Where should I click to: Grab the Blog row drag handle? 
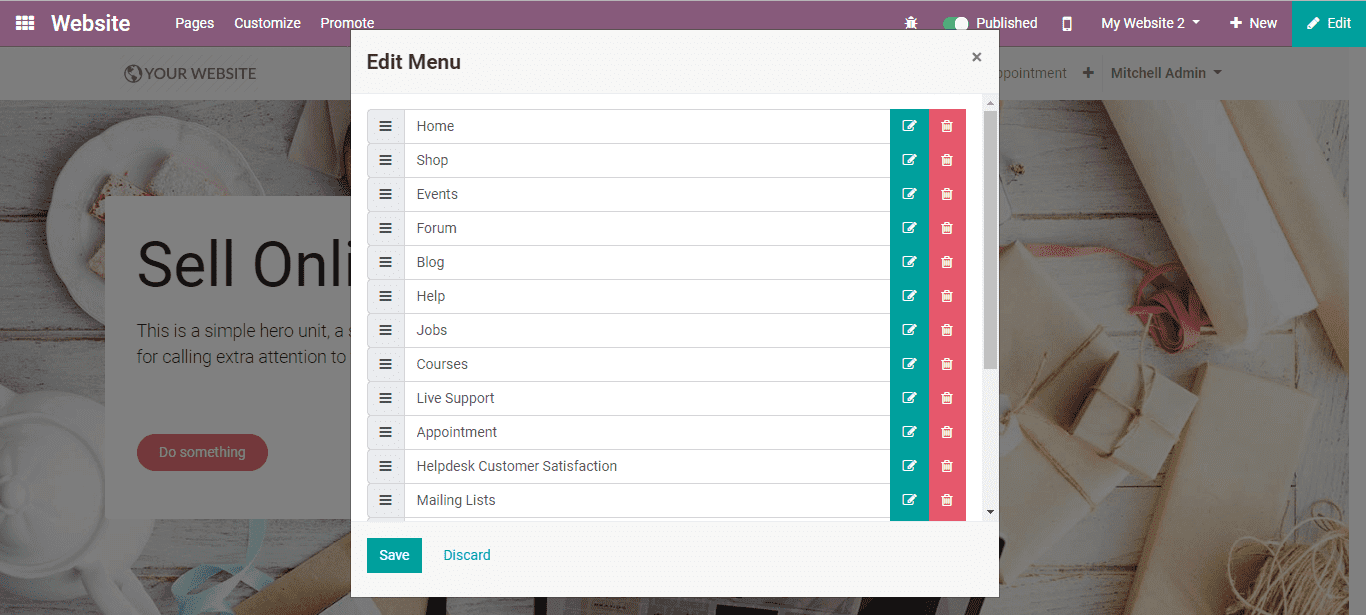click(386, 262)
